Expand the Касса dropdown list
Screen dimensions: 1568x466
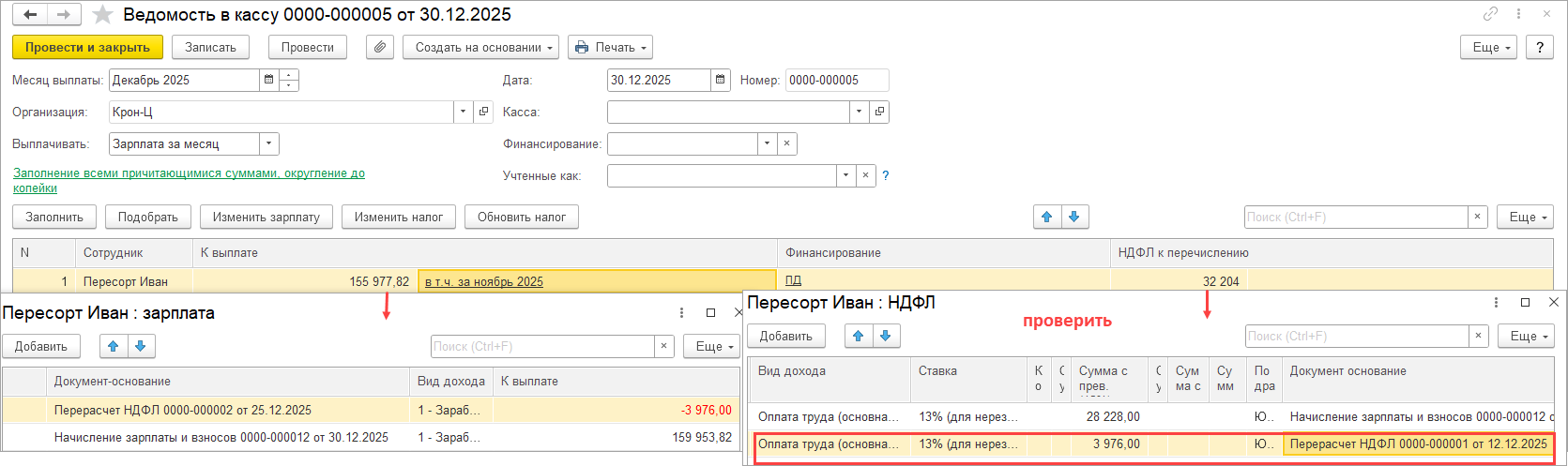coord(860,113)
